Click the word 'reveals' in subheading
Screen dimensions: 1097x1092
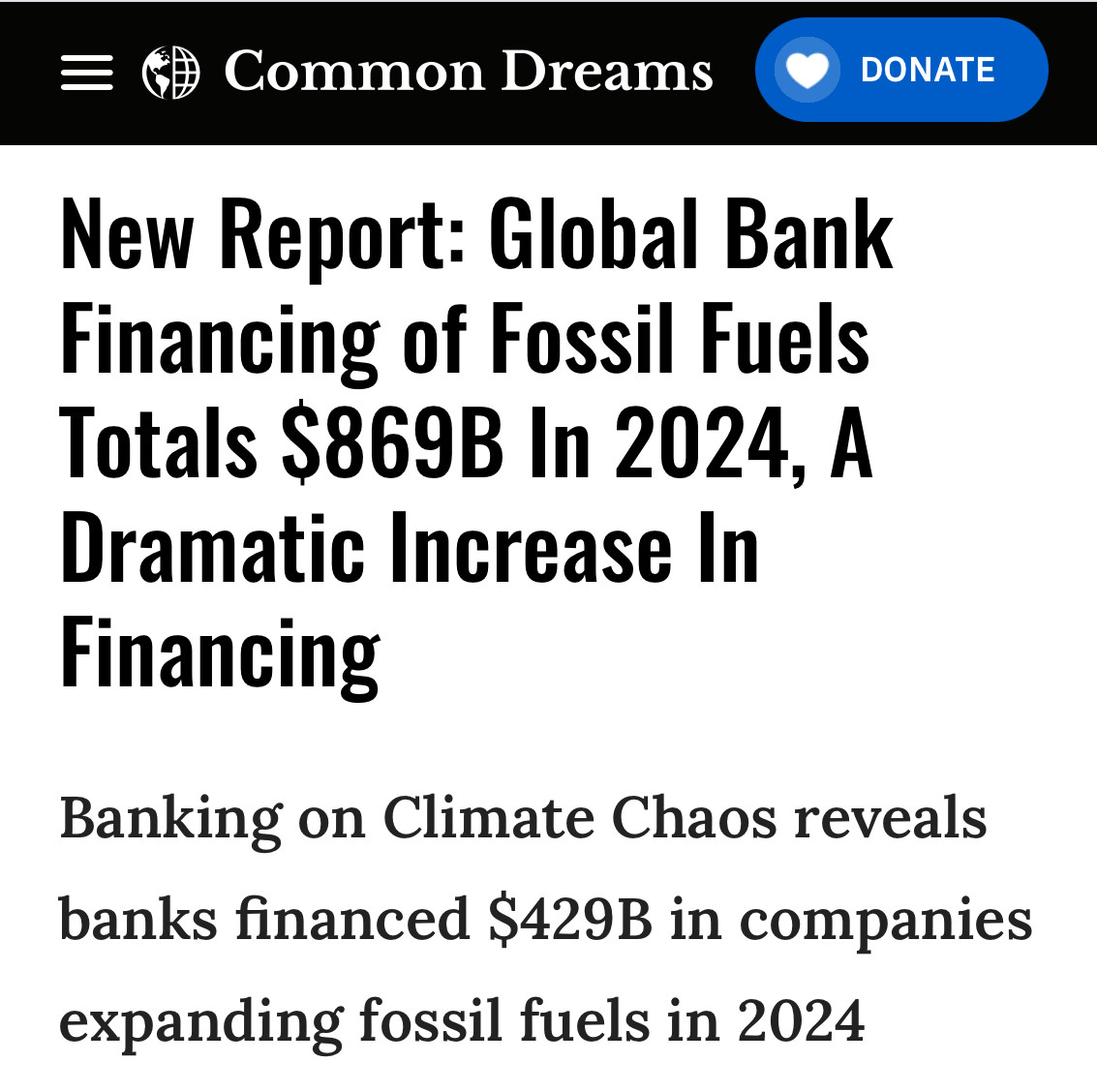[890, 818]
